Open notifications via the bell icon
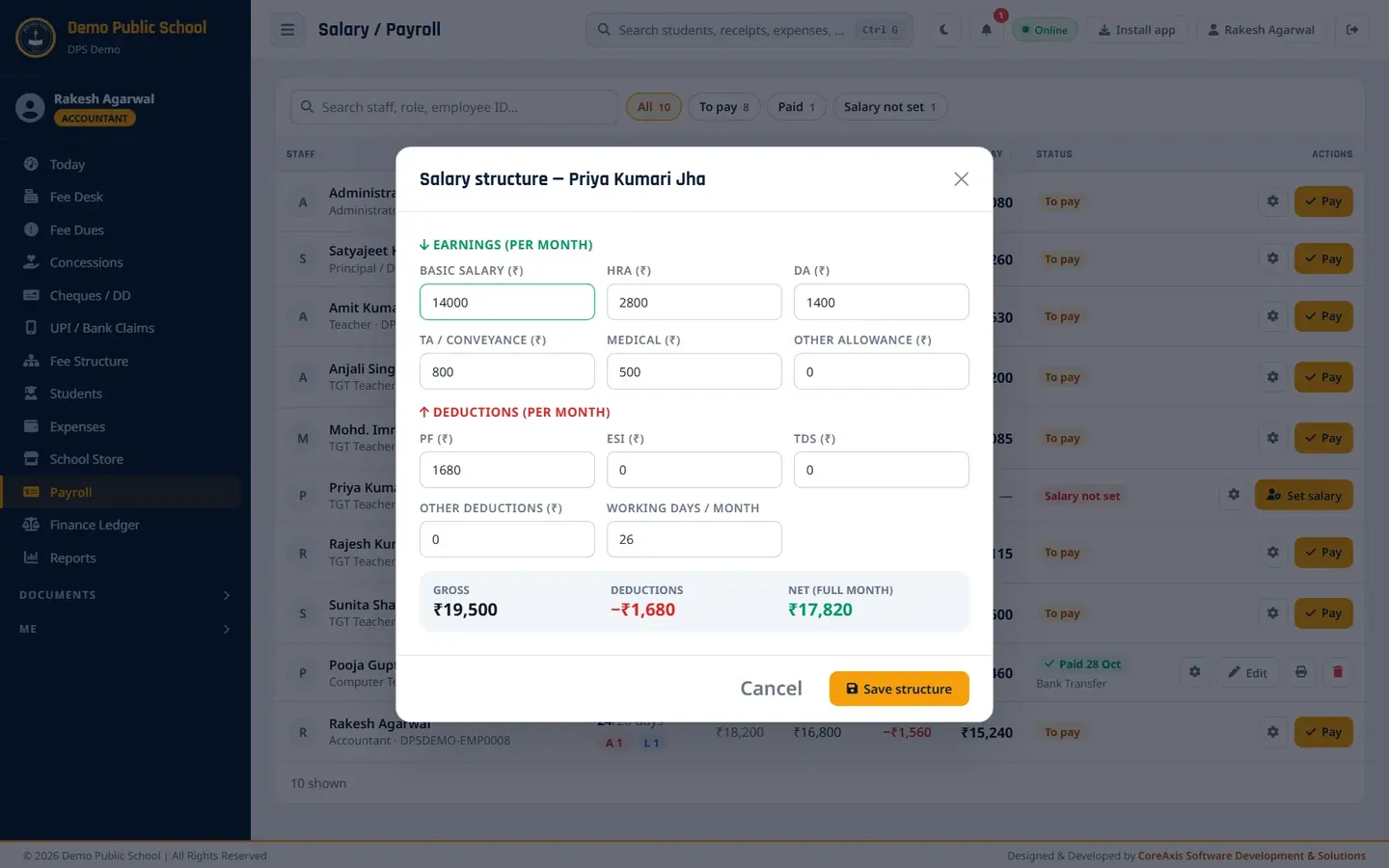The width and height of the screenshot is (1389, 868). click(x=986, y=30)
